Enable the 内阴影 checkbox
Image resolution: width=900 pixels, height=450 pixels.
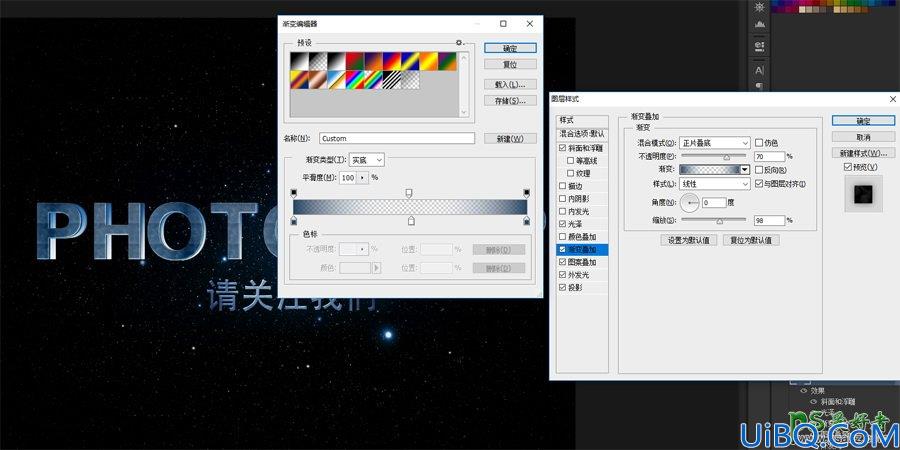point(562,199)
